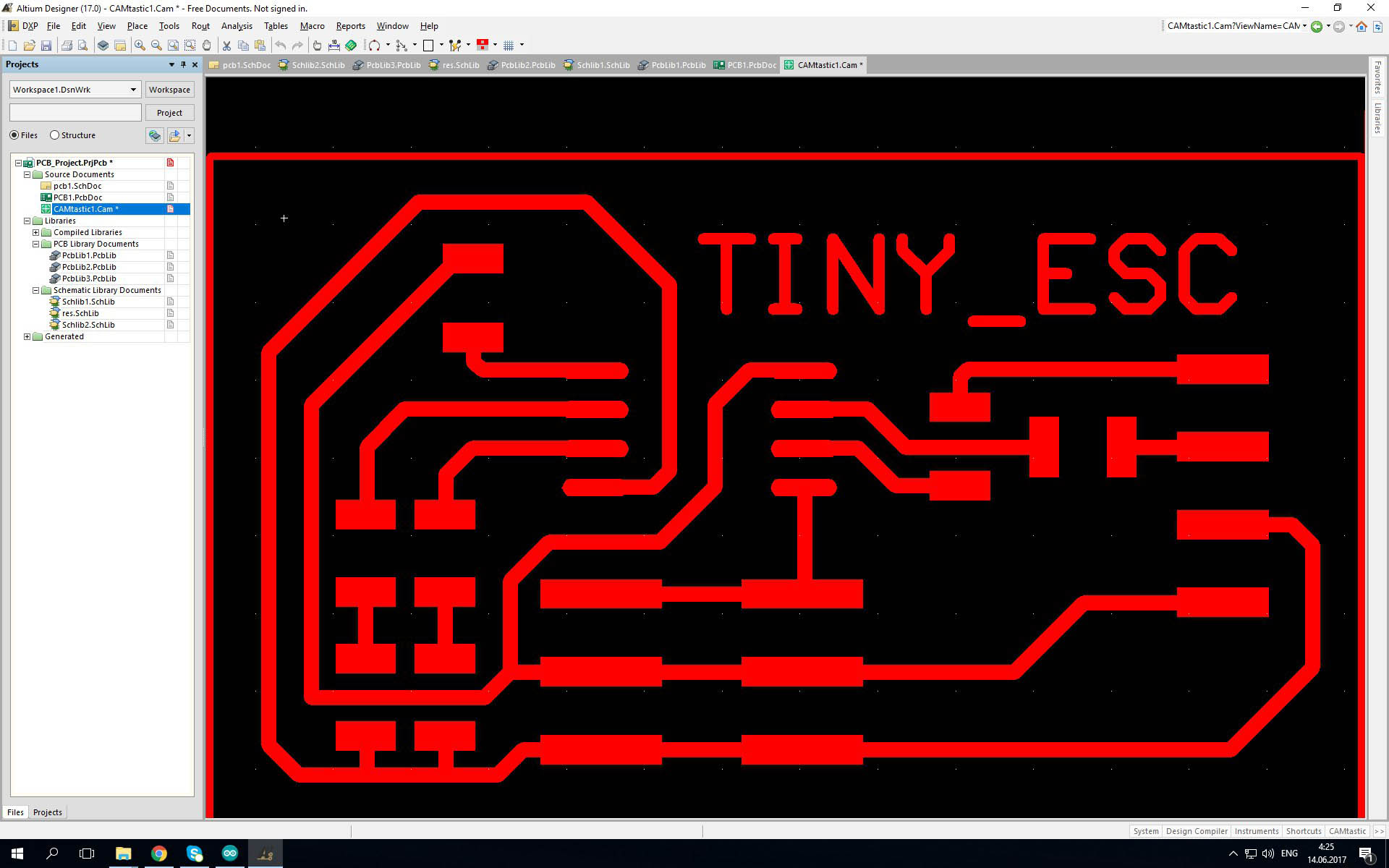Select the place rectangle tool

tap(428, 46)
